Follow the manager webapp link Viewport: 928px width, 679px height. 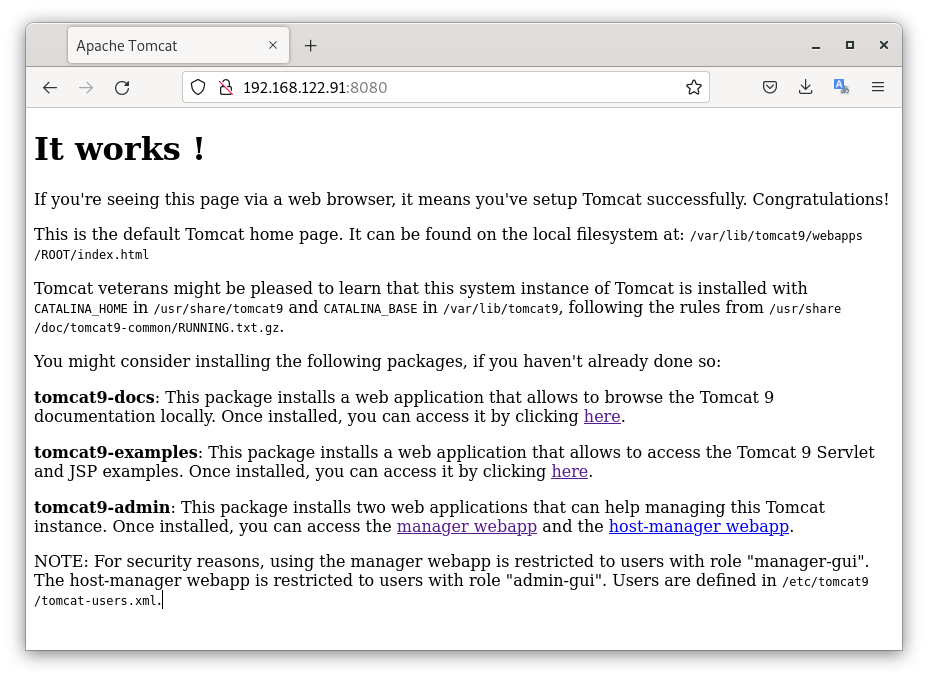[466, 527]
